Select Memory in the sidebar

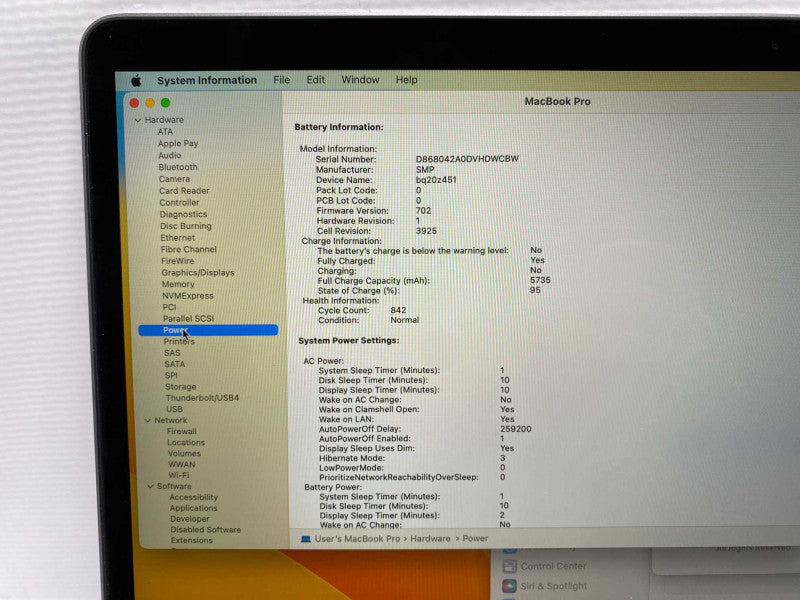click(x=178, y=284)
